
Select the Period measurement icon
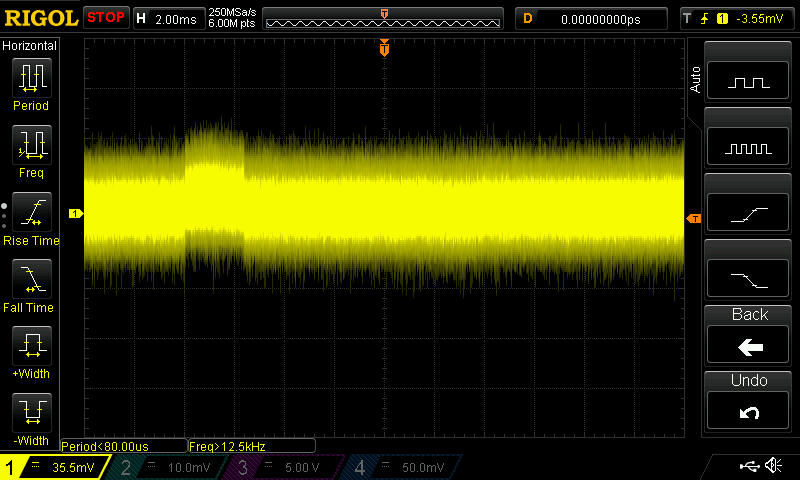coord(32,78)
